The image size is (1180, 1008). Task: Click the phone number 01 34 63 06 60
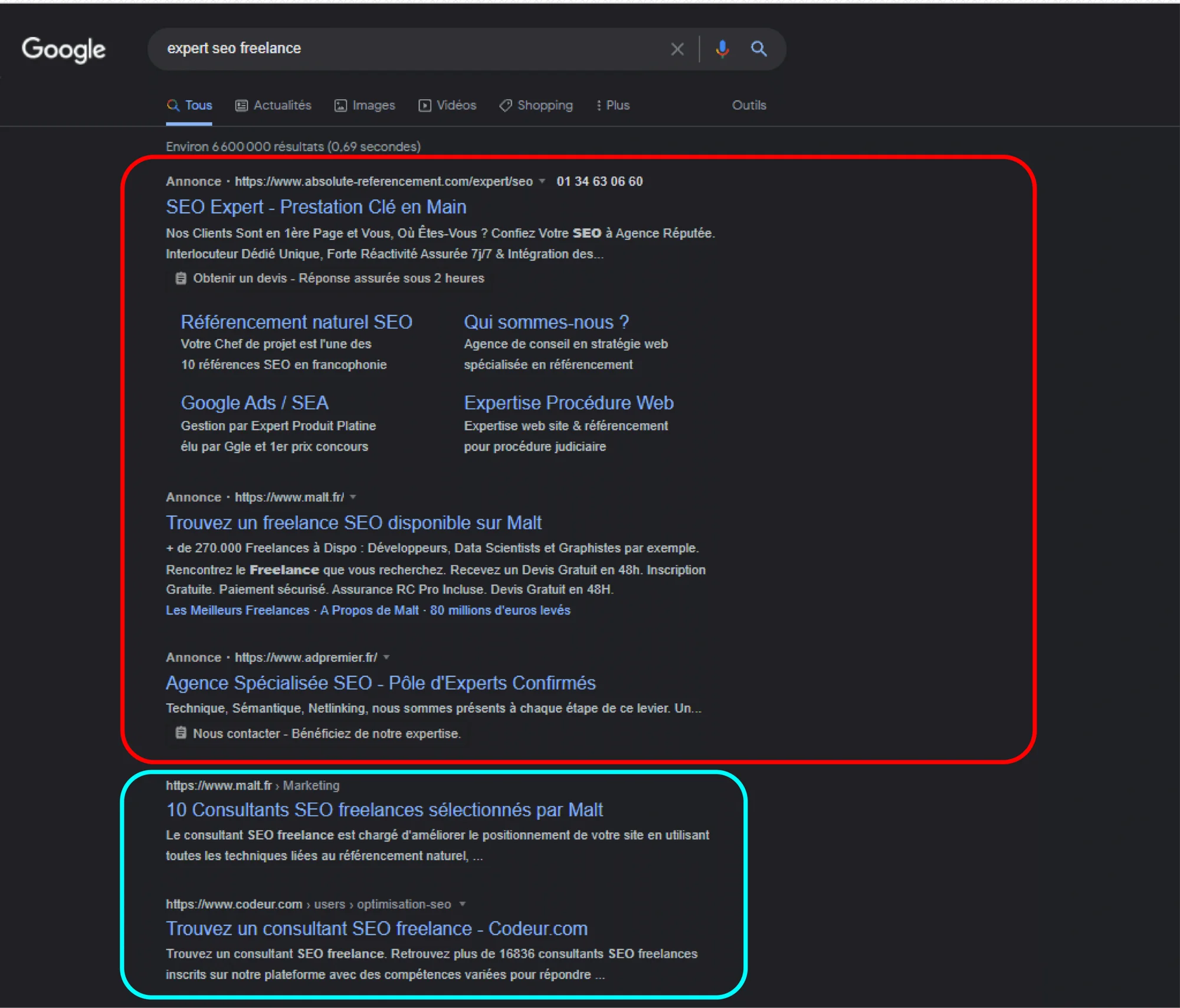(x=599, y=182)
